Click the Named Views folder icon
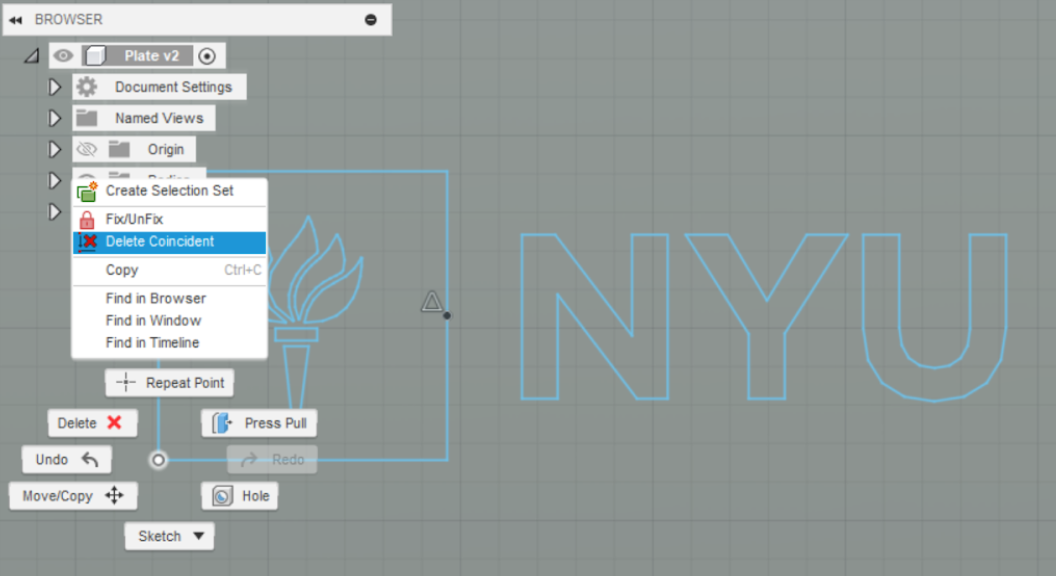Image resolution: width=1056 pixels, height=576 pixels. pyautogui.click(x=86, y=118)
